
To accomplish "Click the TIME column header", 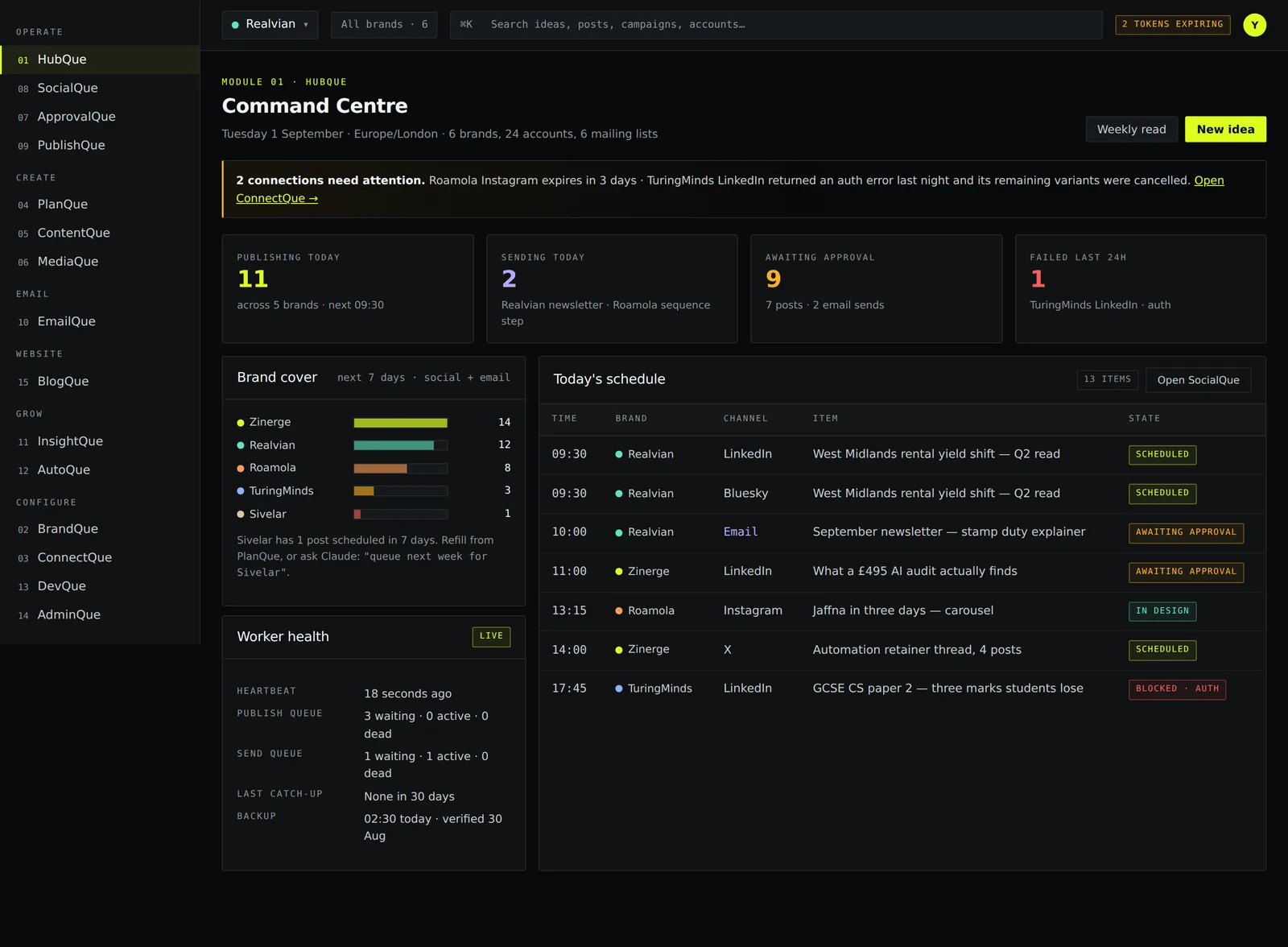I will [564, 420].
